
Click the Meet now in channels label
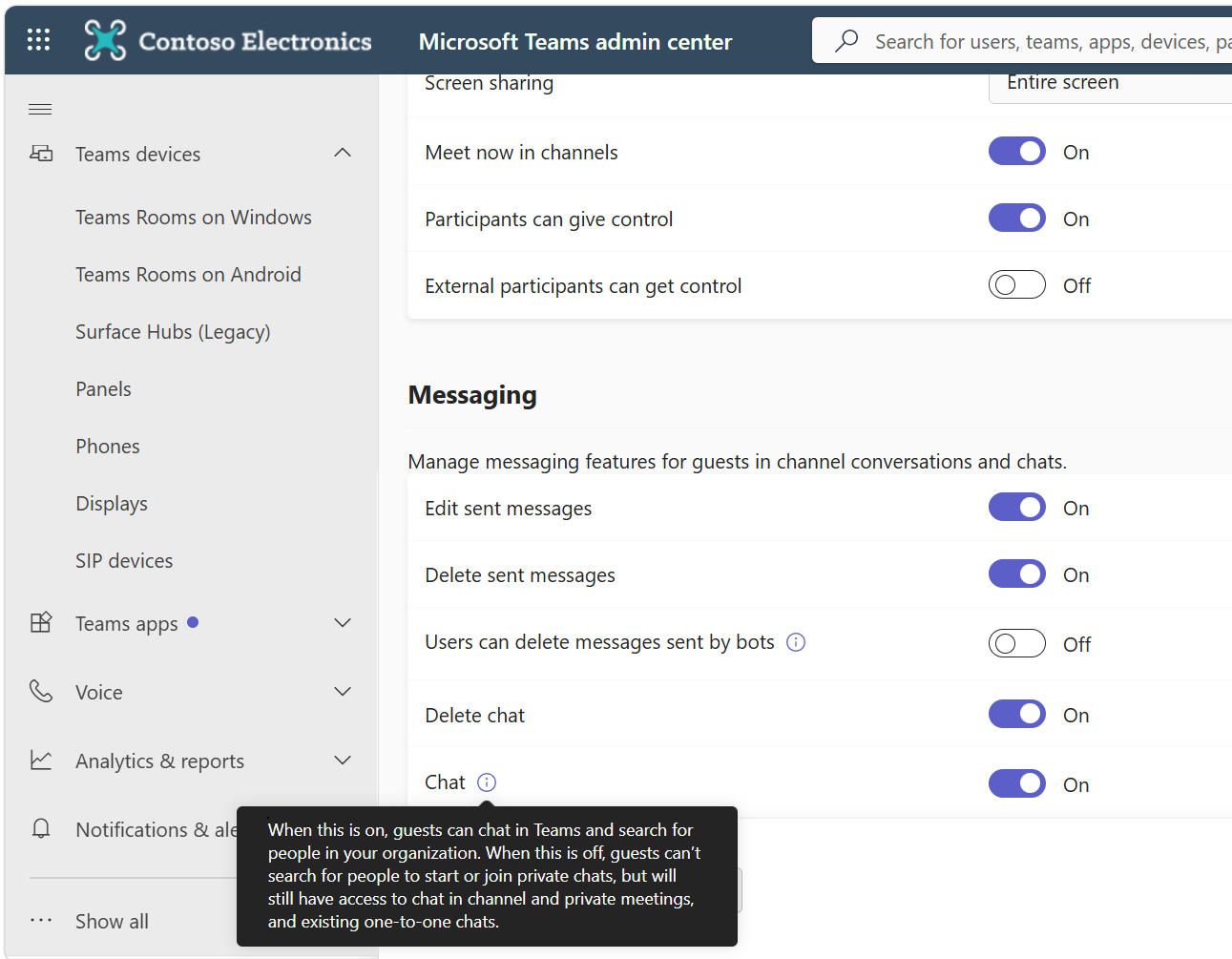click(x=521, y=153)
